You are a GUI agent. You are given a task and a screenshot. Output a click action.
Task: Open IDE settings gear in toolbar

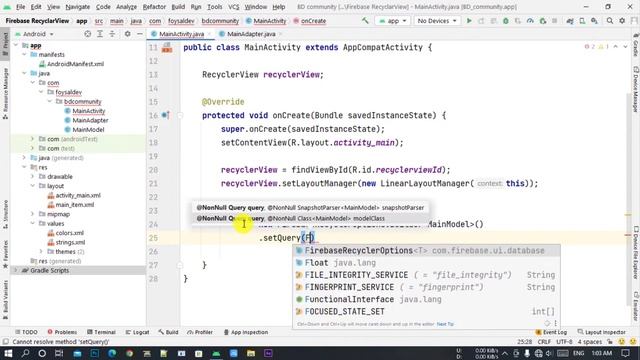(x=622, y=20)
